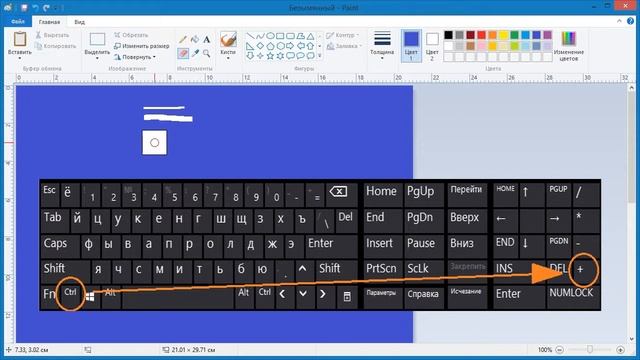Select the Magnifier tool
640x360 pixels.
[x=207, y=53]
